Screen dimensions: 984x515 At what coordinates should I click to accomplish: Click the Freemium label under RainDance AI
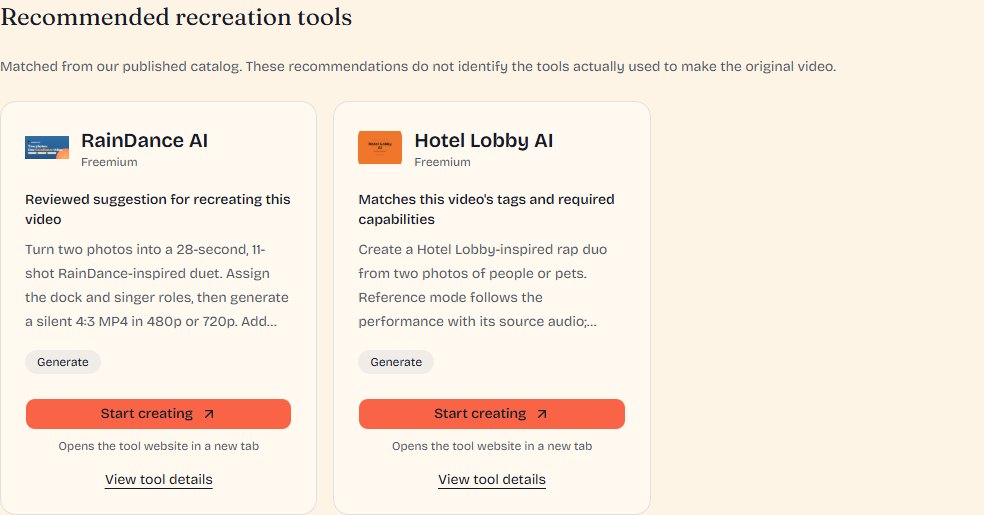tap(109, 162)
